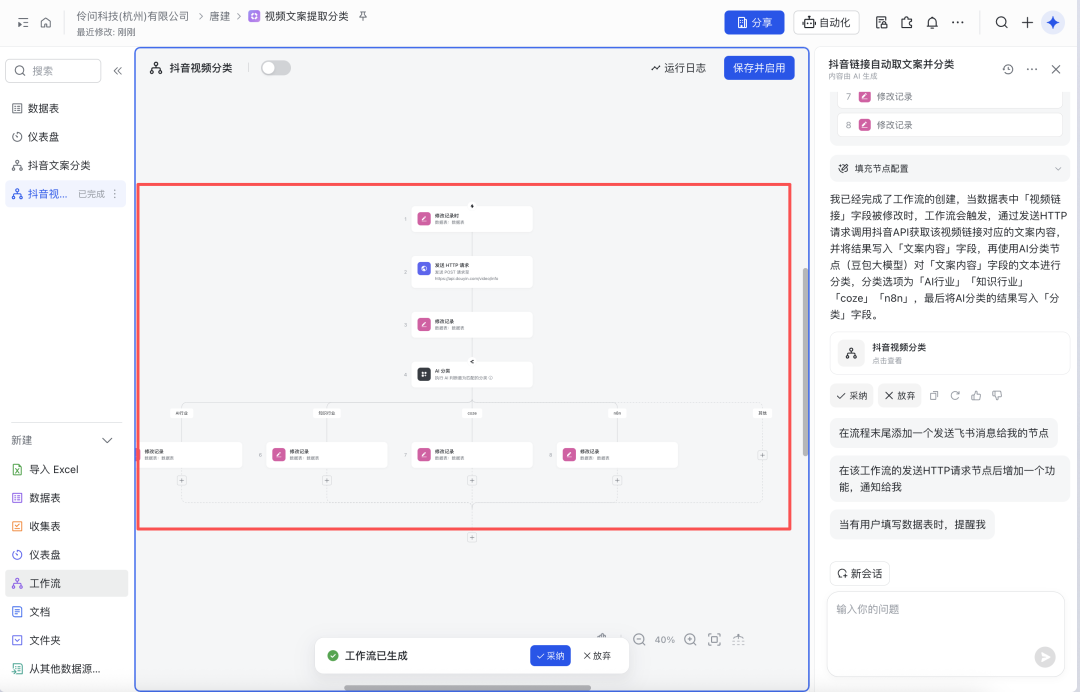This screenshot has height=692, width=1080.
Task: Collapse the left sidebar with double-chevron icon
Action: (117, 71)
